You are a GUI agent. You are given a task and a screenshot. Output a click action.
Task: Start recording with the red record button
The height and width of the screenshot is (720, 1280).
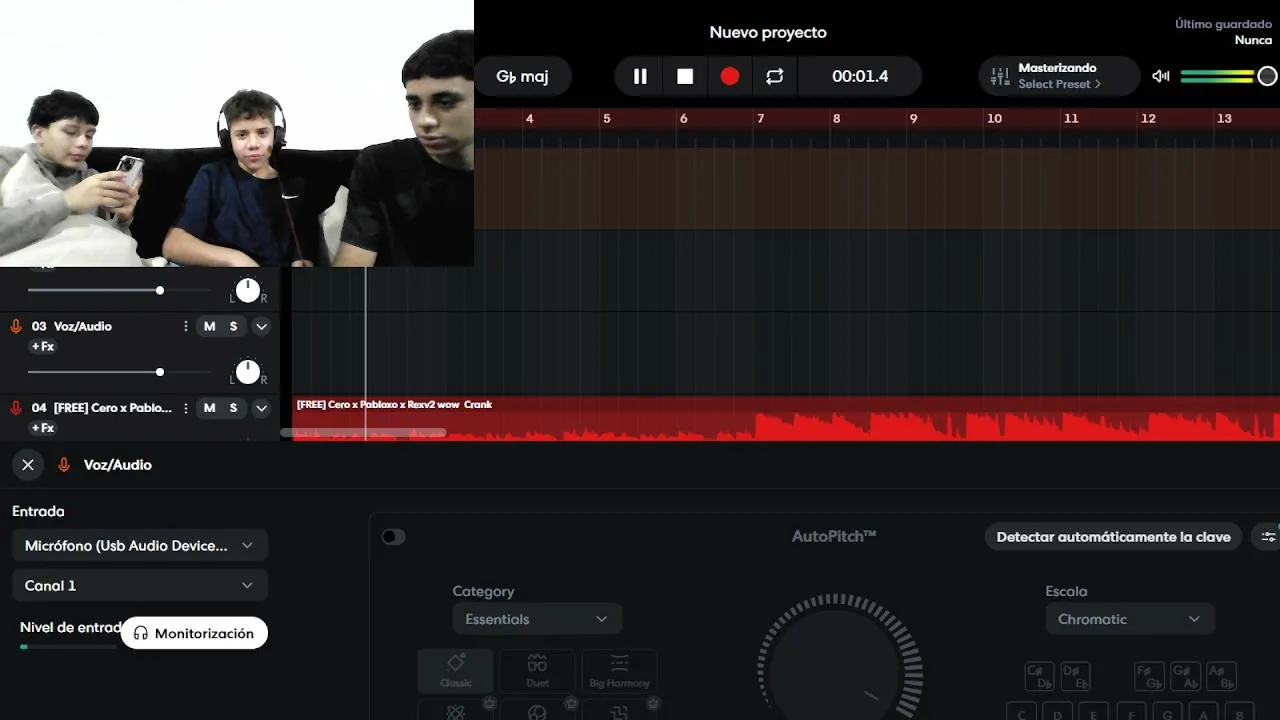(x=730, y=76)
